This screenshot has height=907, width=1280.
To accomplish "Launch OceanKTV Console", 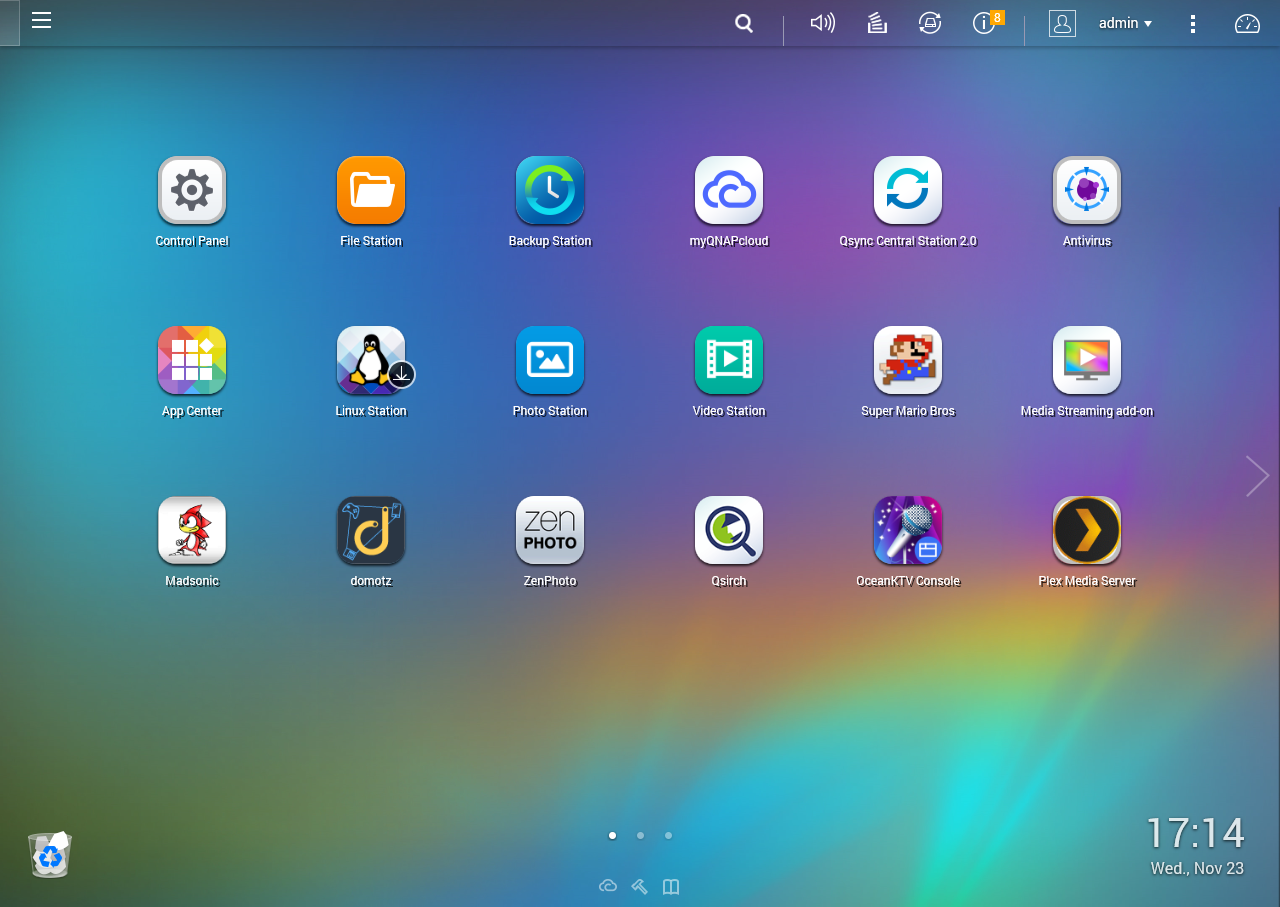I will (908, 530).
